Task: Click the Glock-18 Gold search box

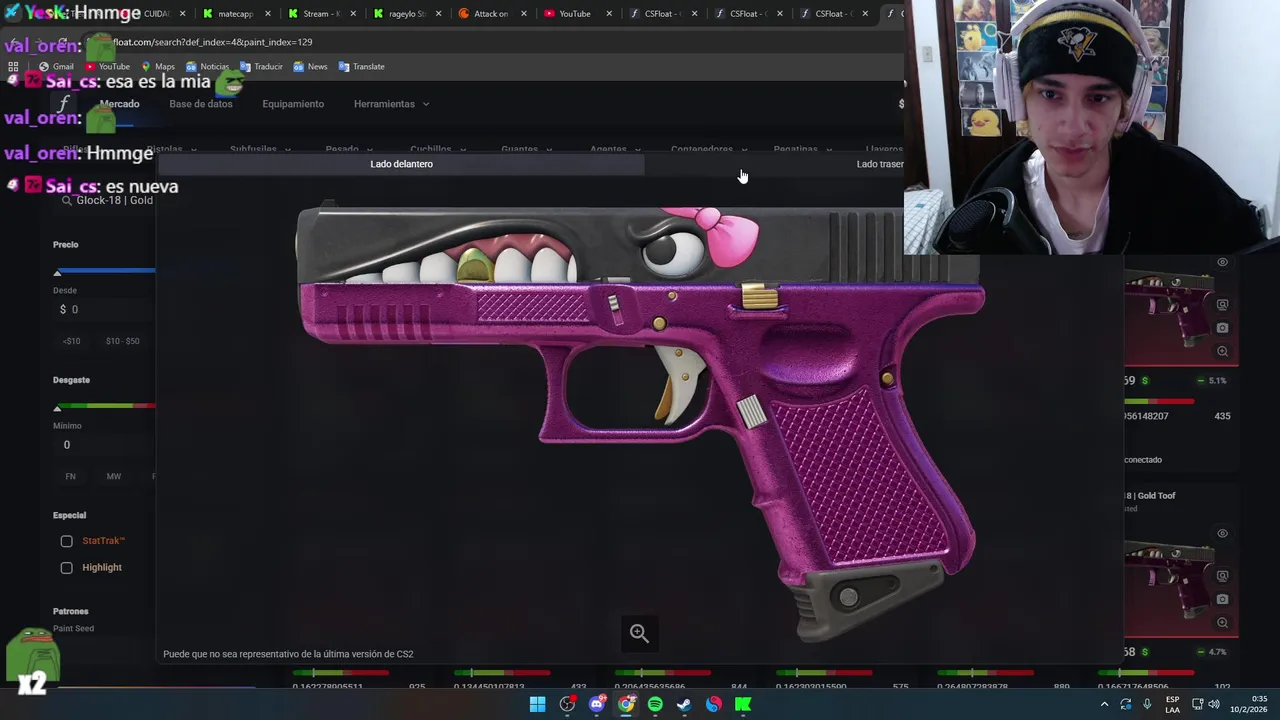Action: click(x=107, y=201)
